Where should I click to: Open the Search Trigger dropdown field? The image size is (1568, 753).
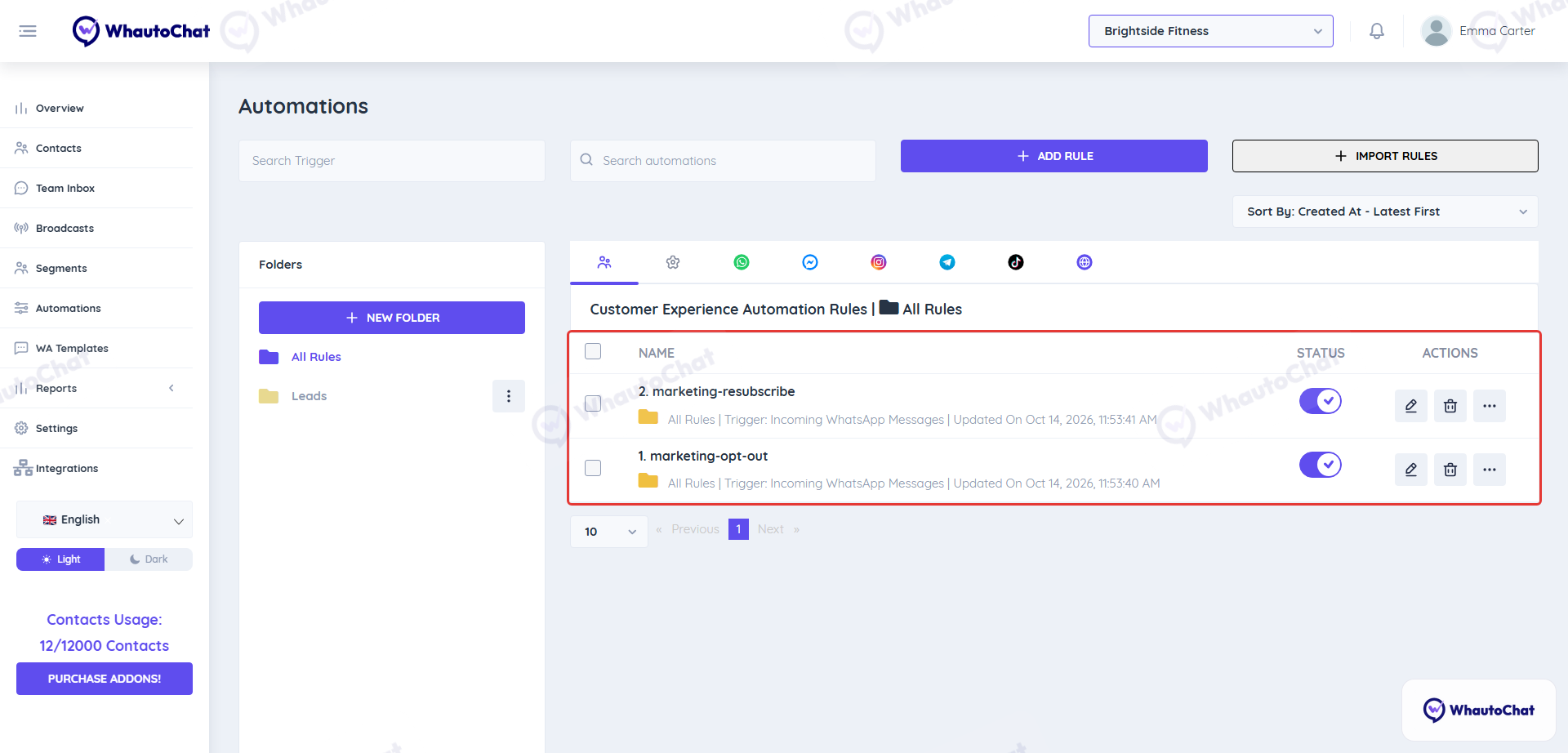pyautogui.click(x=392, y=161)
